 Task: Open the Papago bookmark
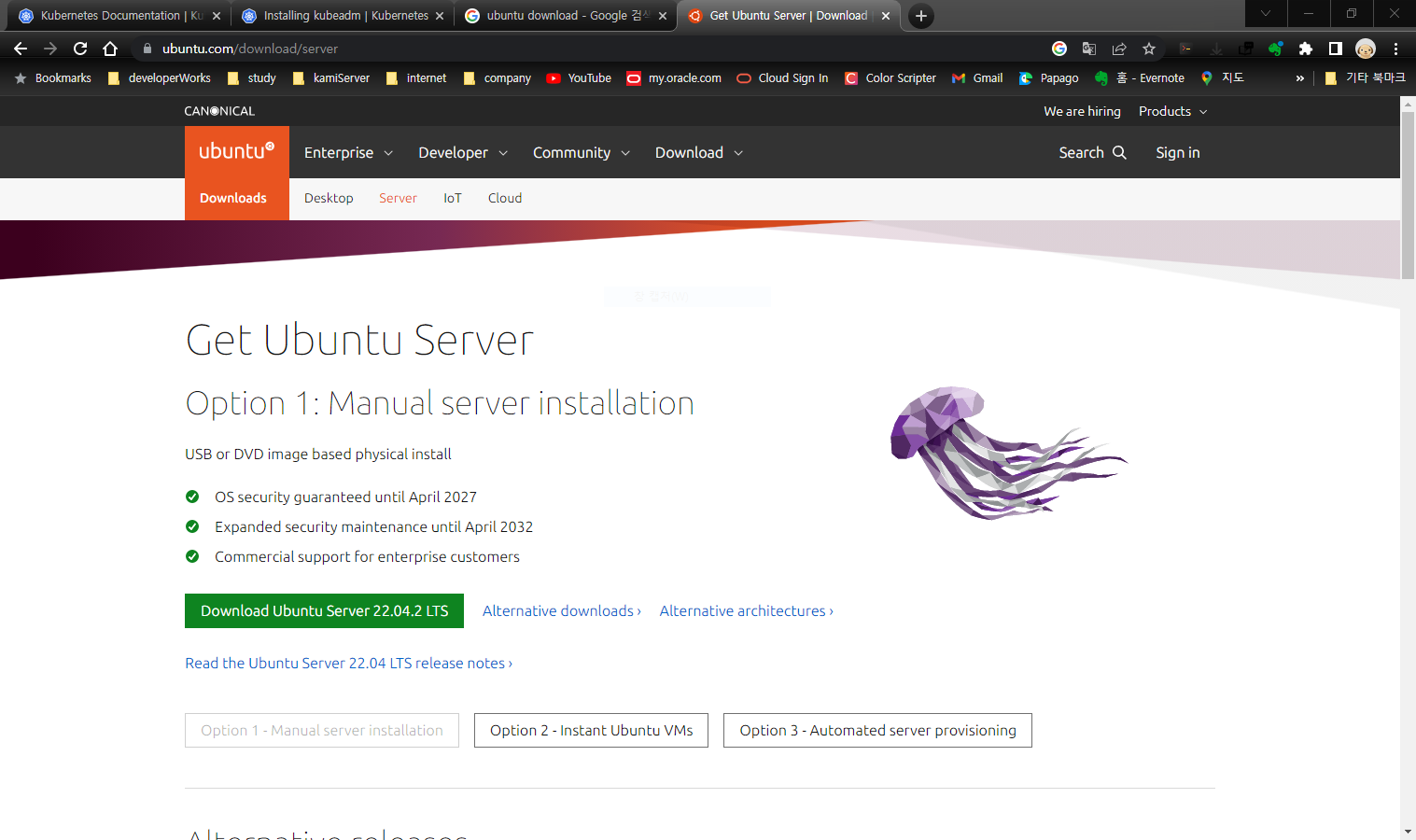(1049, 78)
